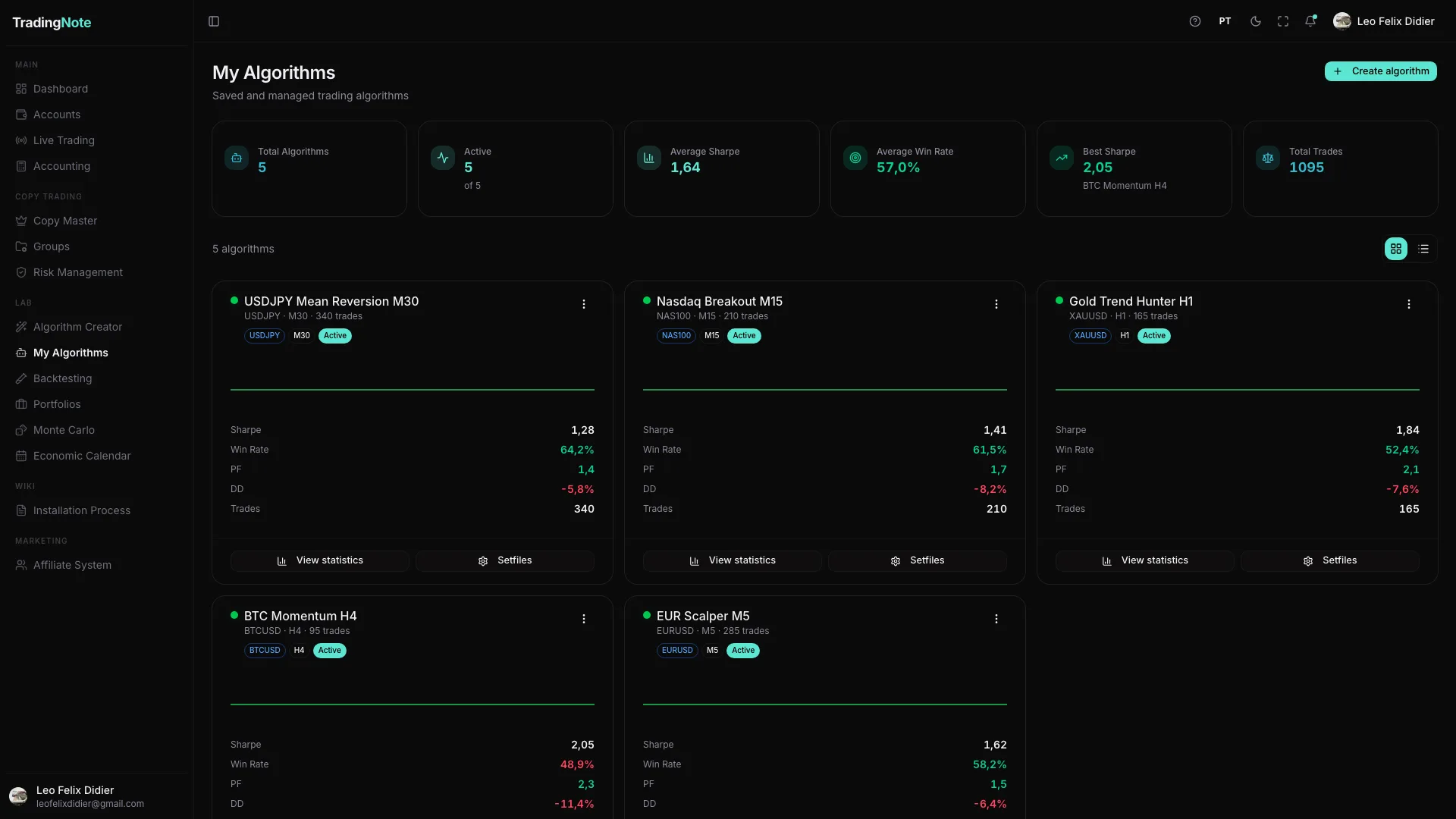This screenshot has height=819, width=1456.
Task: Click Active badge on Nasdaq Breakout M15
Action: (744, 336)
